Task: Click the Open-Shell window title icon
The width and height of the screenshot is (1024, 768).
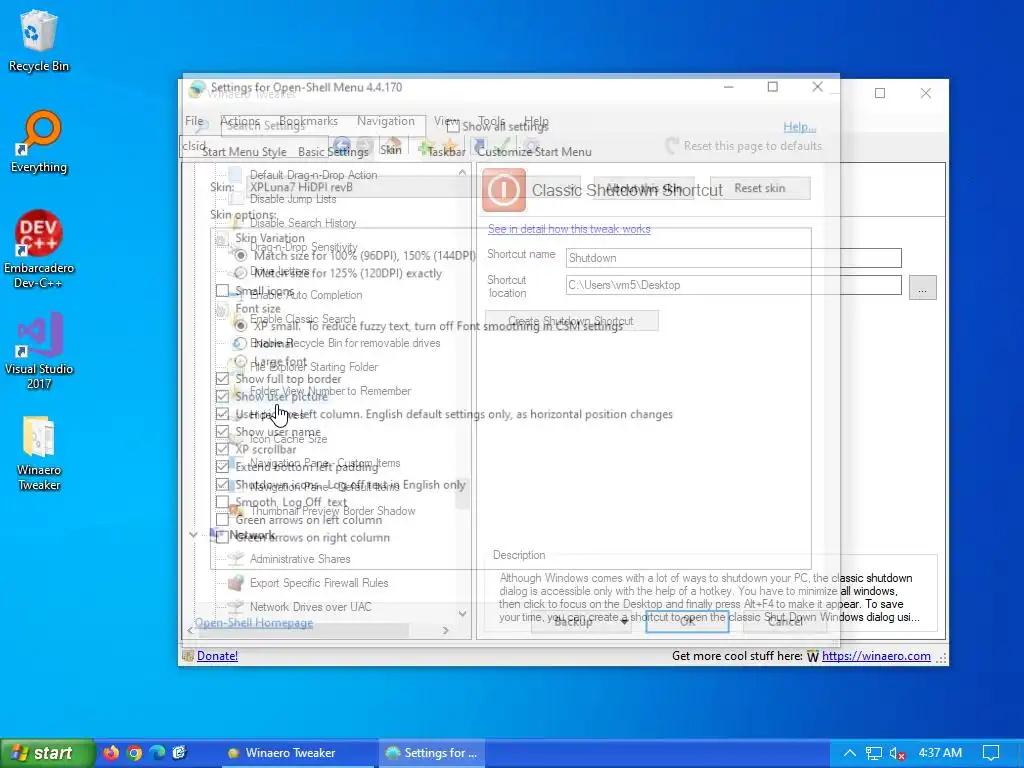Action: pos(196,88)
